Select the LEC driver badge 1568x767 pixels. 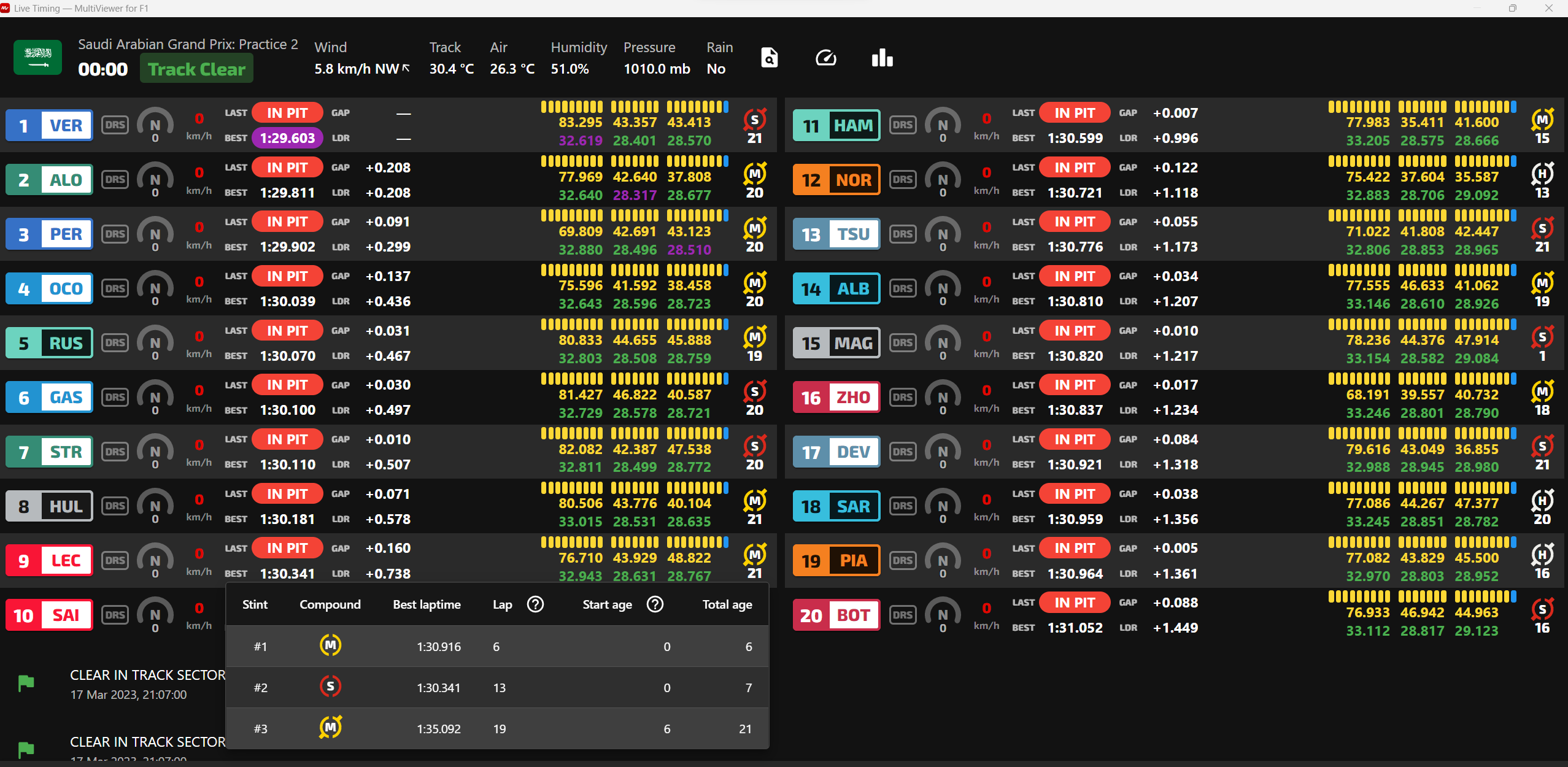pos(48,560)
